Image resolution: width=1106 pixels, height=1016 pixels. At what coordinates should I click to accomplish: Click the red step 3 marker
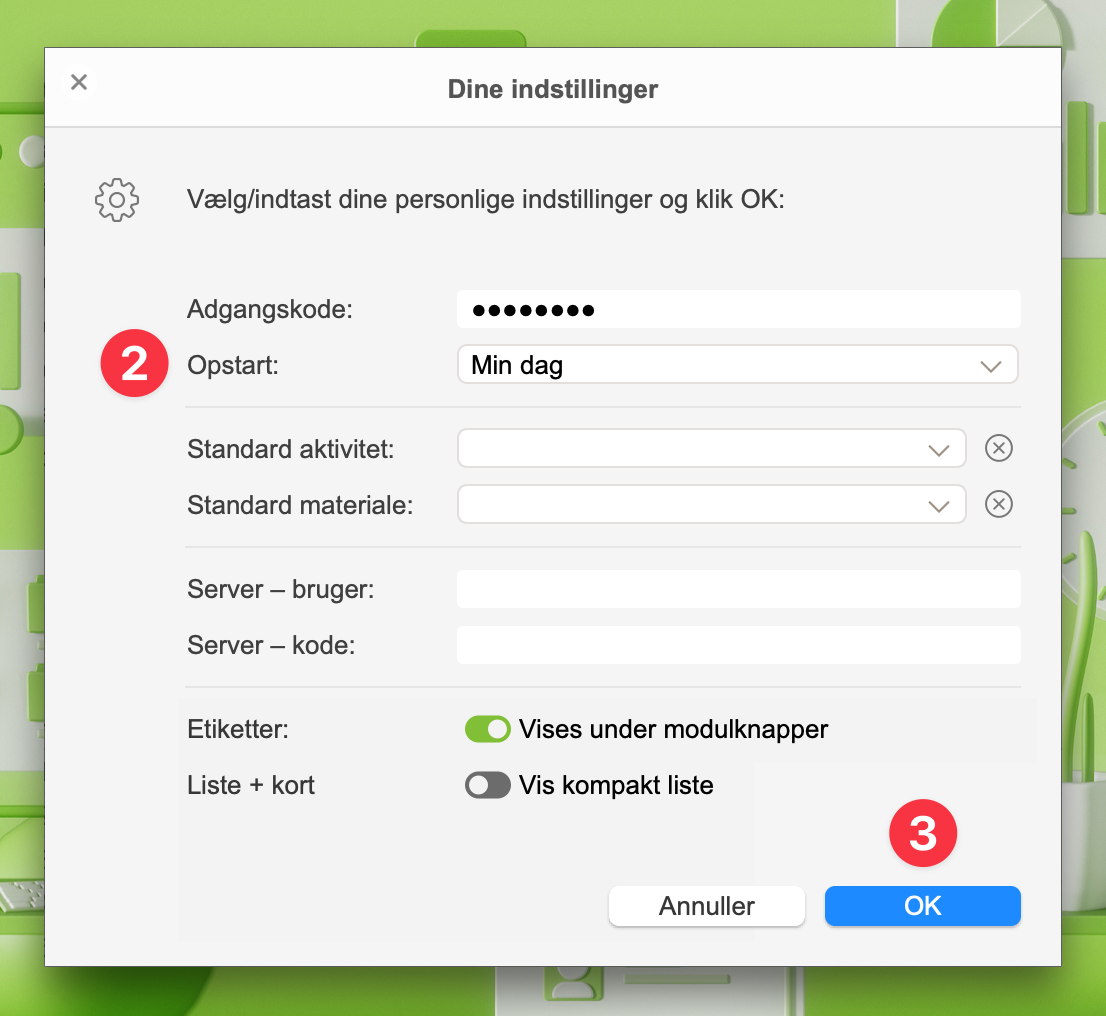tap(923, 833)
